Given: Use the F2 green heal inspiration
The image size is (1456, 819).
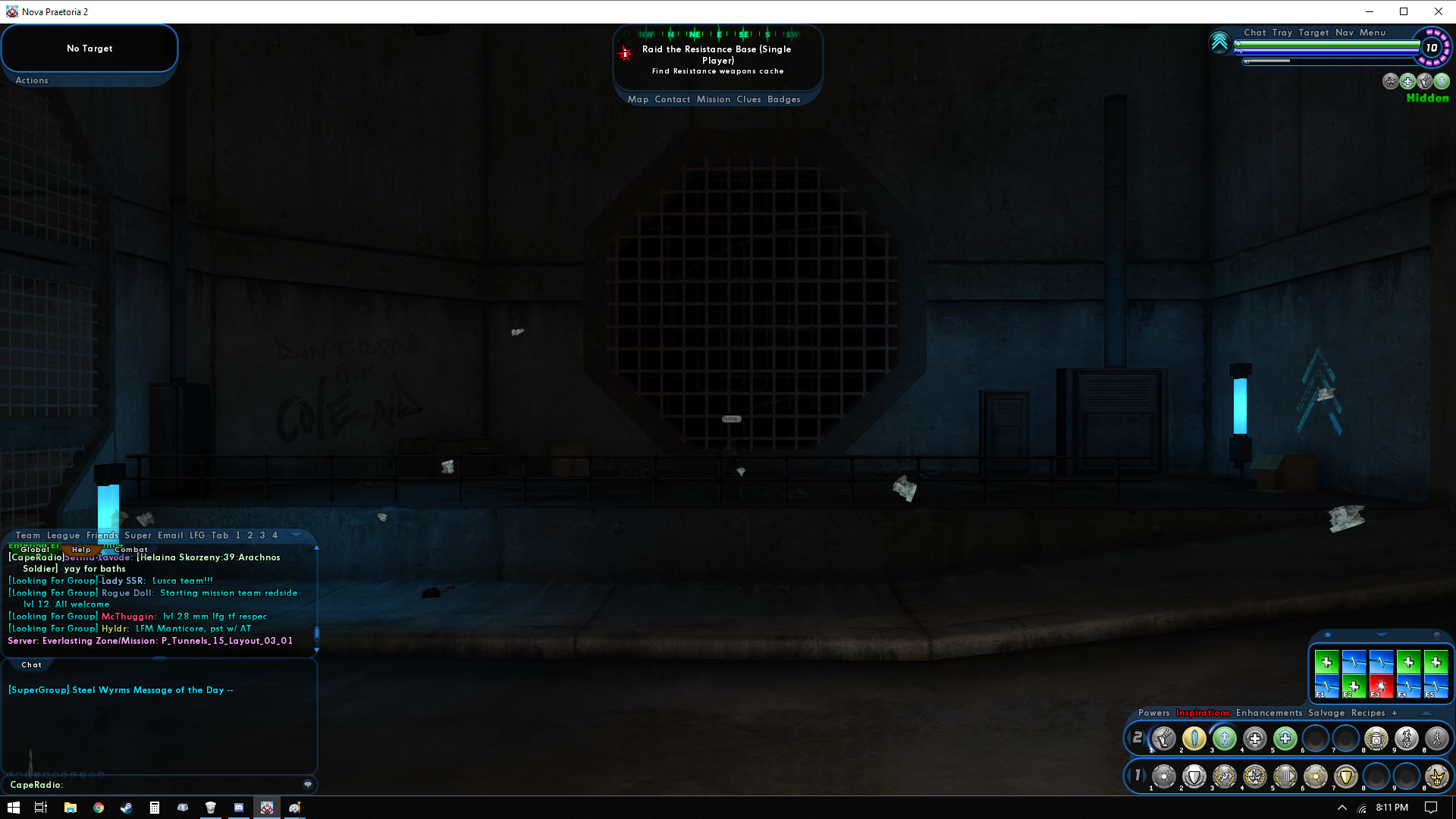Looking at the screenshot, I should pyautogui.click(x=1354, y=687).
